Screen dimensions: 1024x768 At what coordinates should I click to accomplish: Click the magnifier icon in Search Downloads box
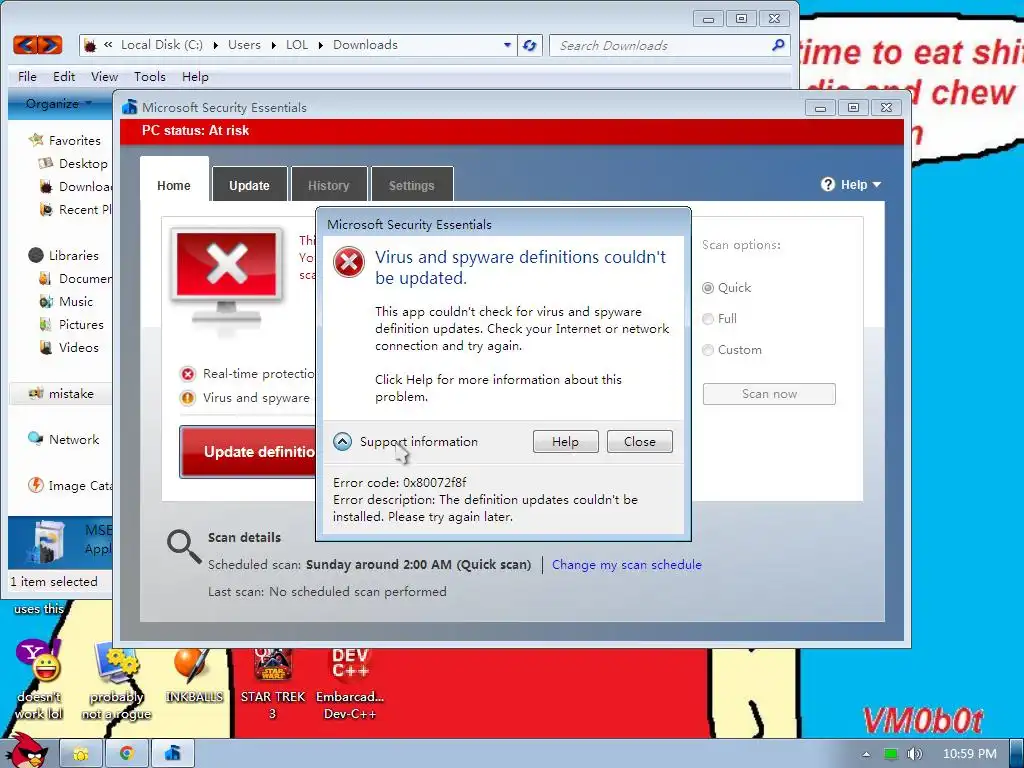coord(778,45)
